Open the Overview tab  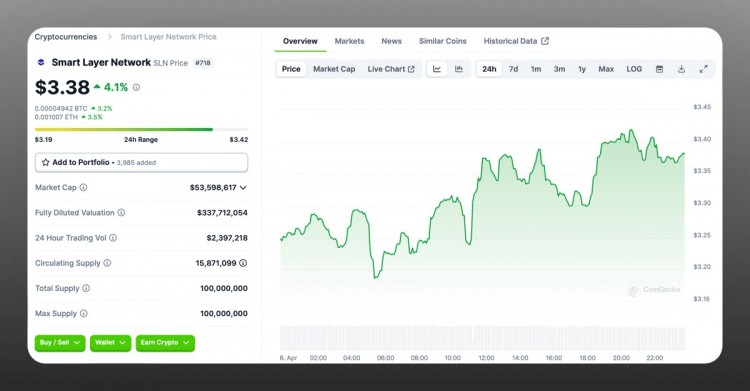coord(300,41)
